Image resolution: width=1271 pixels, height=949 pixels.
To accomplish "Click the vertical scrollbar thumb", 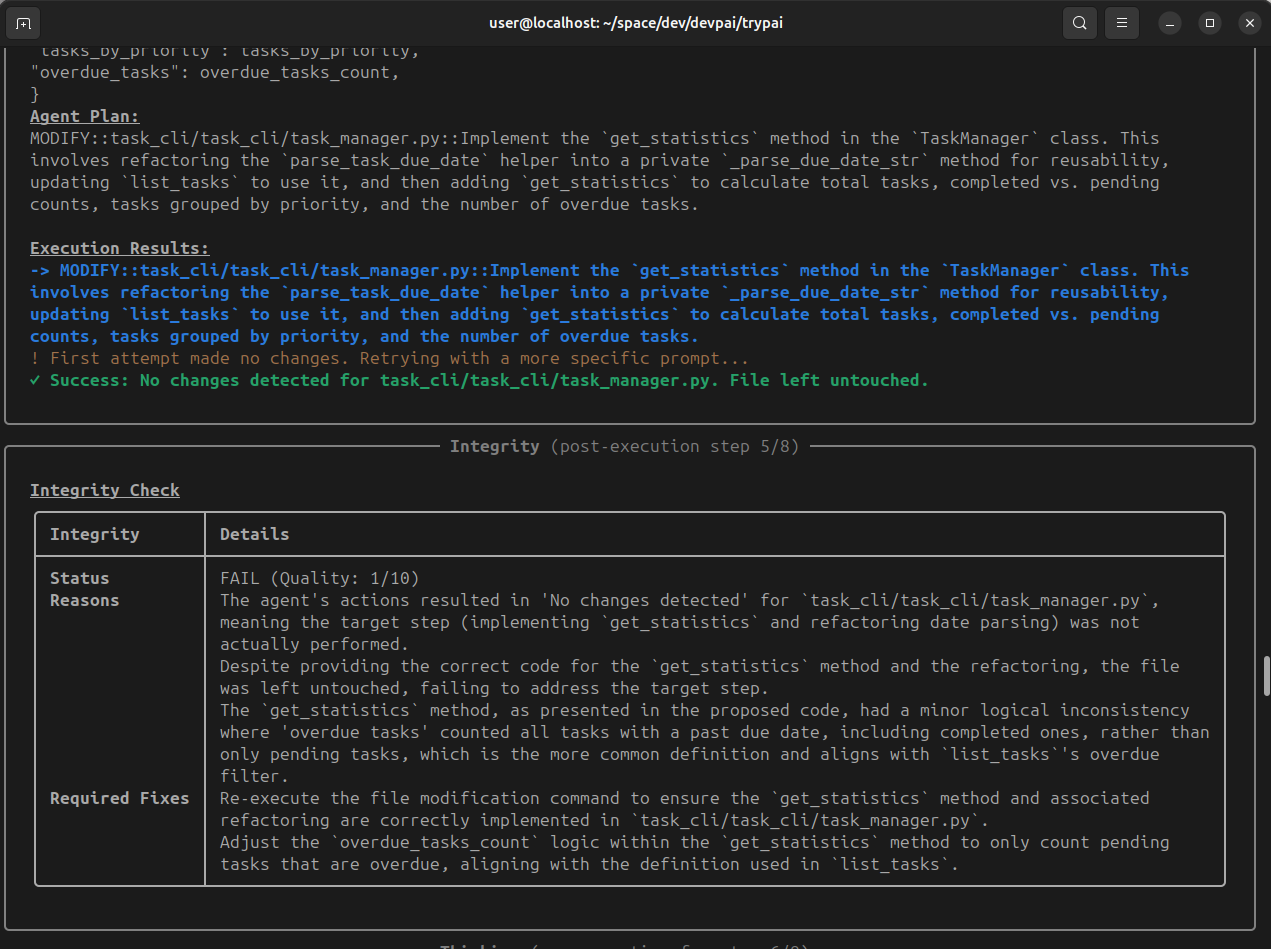I will 1266,676.
